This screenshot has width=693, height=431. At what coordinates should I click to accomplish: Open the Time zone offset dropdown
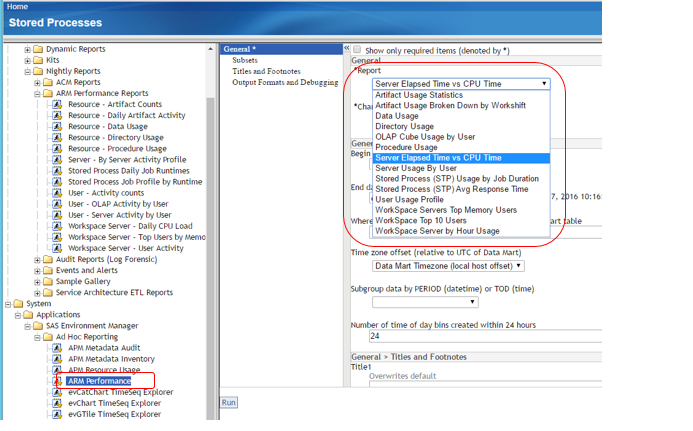448,266
